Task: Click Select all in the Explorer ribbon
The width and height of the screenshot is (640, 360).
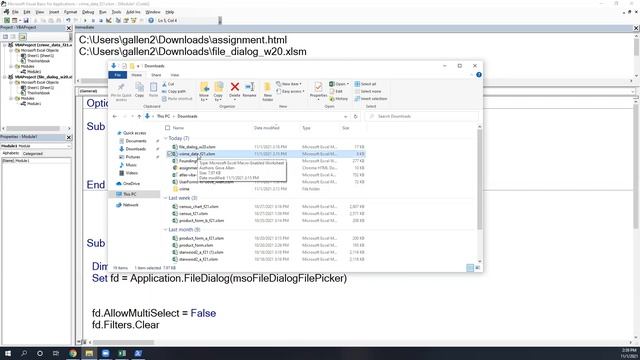Action: (365, 84)
